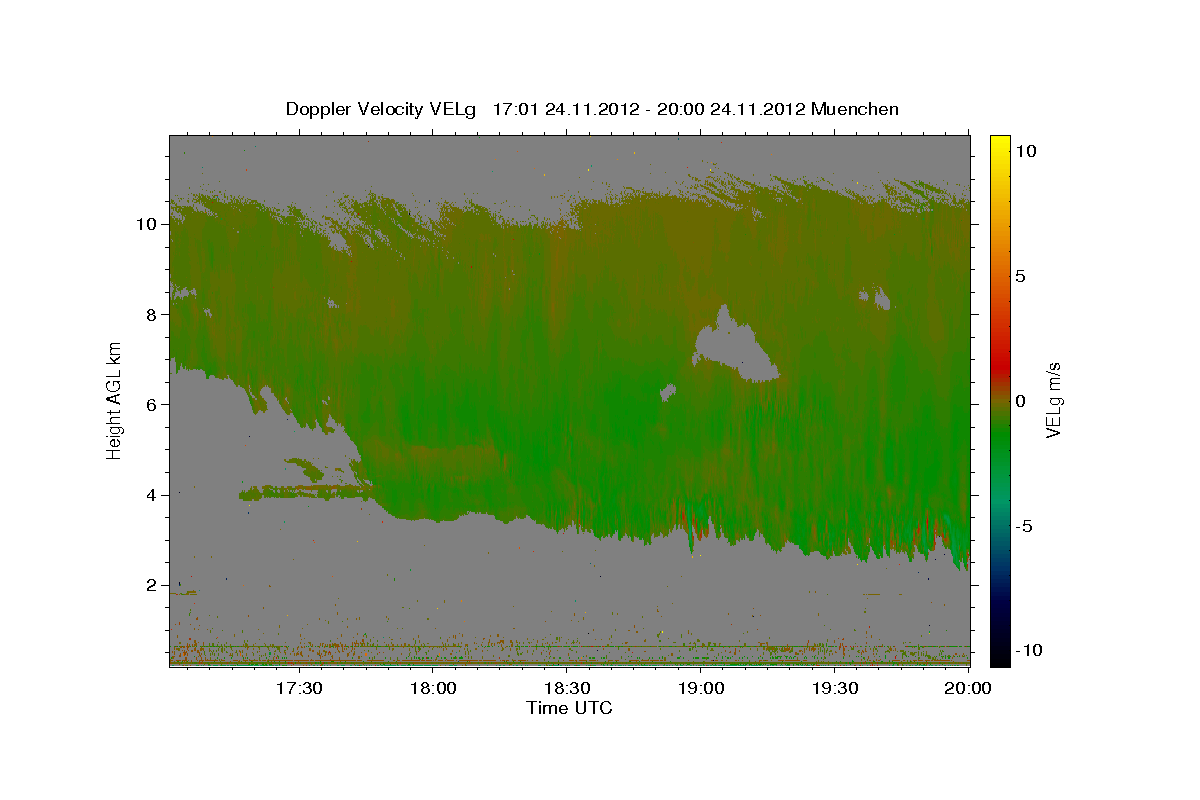Click the colorbar value '-5'
Image resolution: width=1200 pixels, height=800 pixels.
pyautogui.click(x=1024, y=525)
